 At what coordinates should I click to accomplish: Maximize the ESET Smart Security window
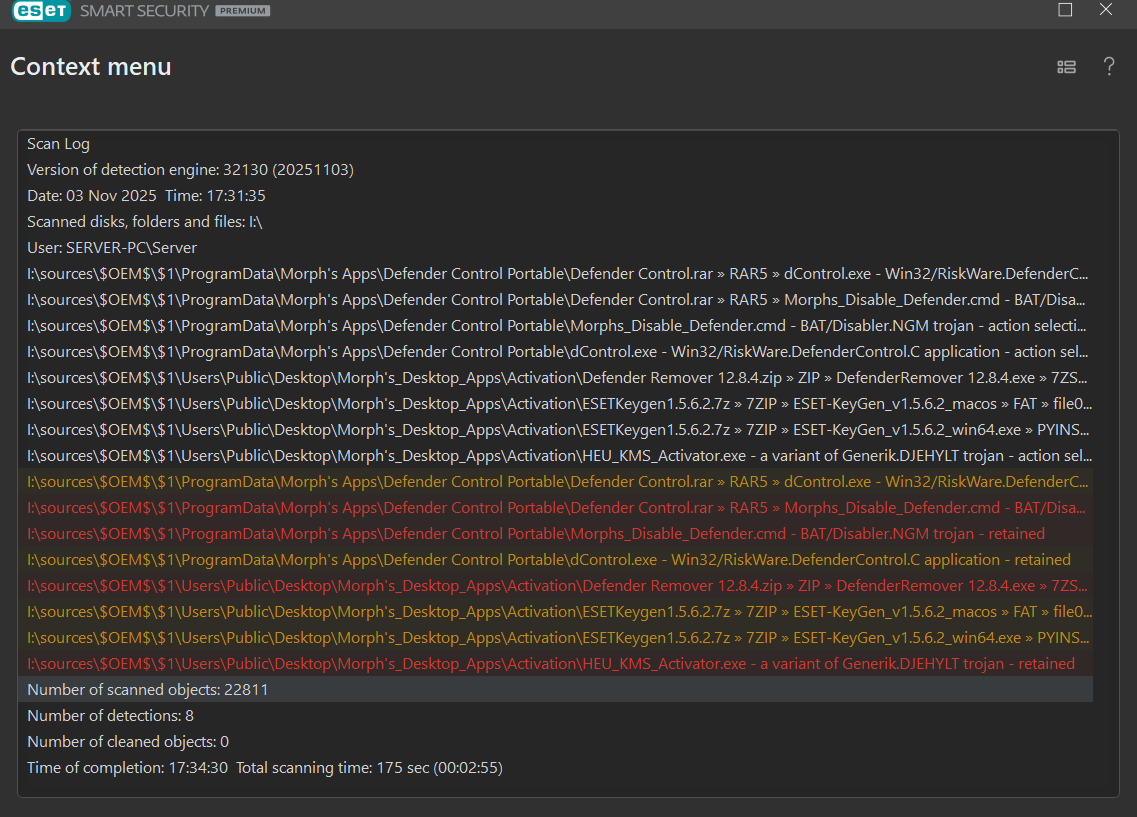point(1065,10)
